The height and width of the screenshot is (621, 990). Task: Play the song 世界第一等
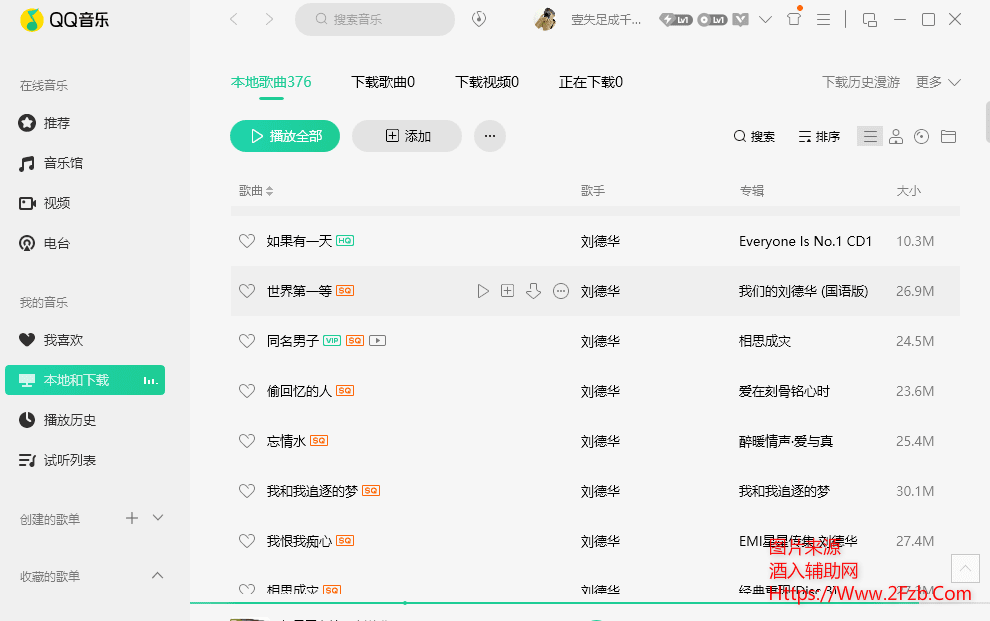483,291
